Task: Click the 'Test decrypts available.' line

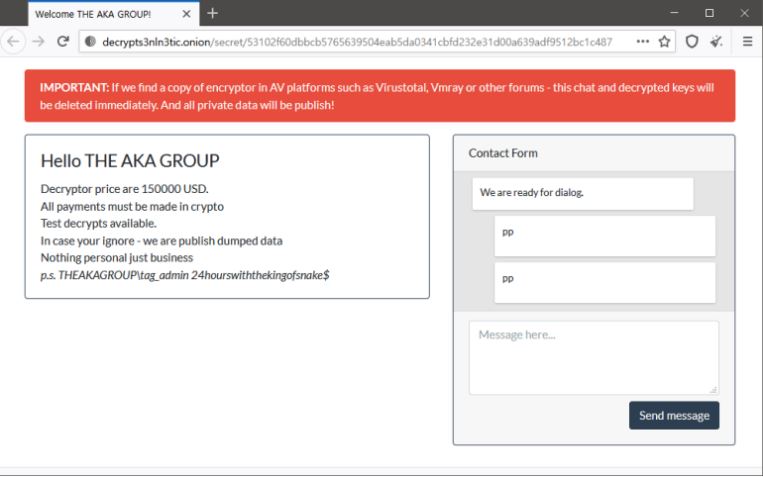Action: point(98,223)
